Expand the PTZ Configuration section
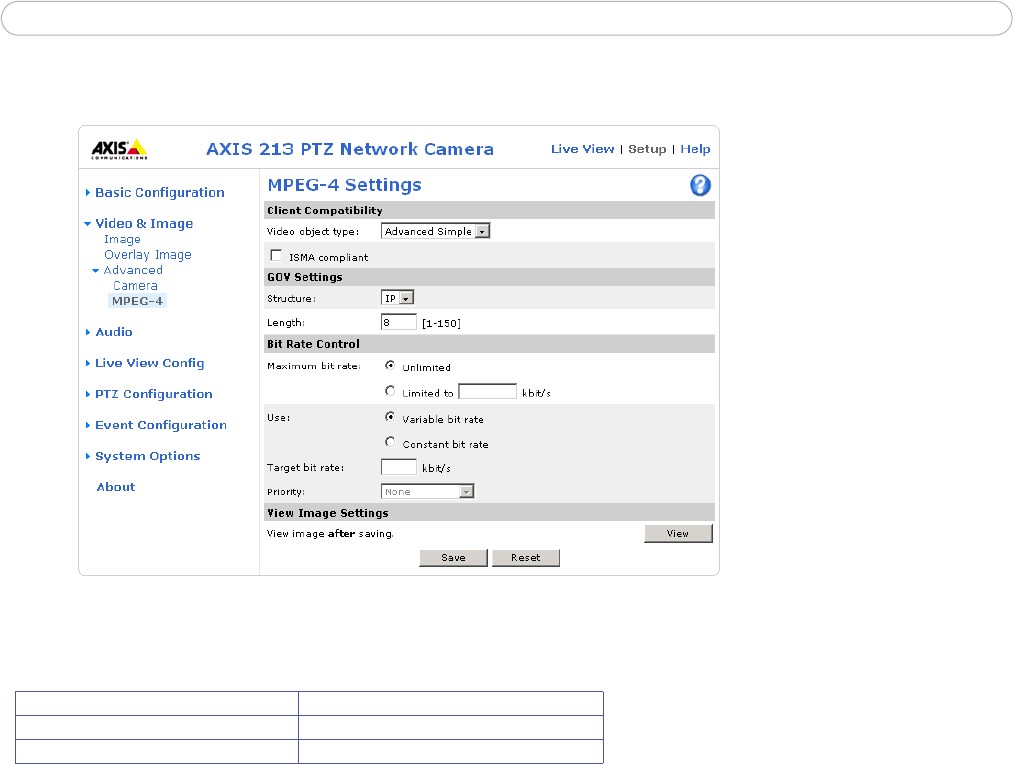The image size is (1013, 764). (153, 394)
